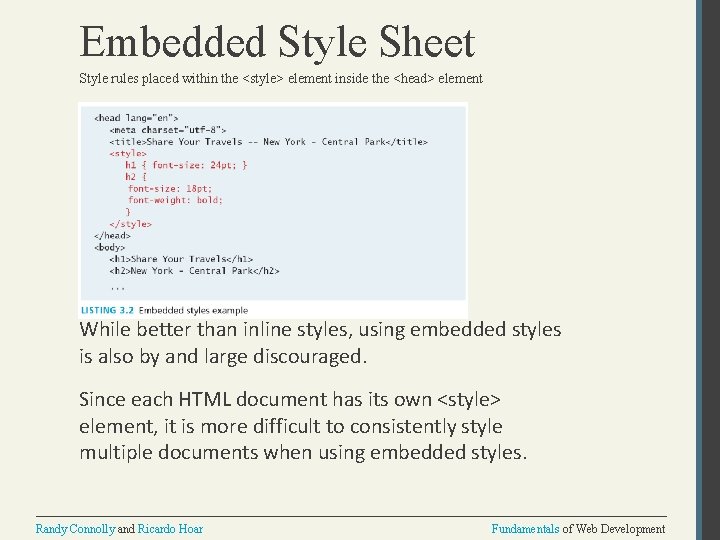This screenshot has height=540, width=720.
Task: Click the <head lang="en"> code line
Action: (136, 118)
